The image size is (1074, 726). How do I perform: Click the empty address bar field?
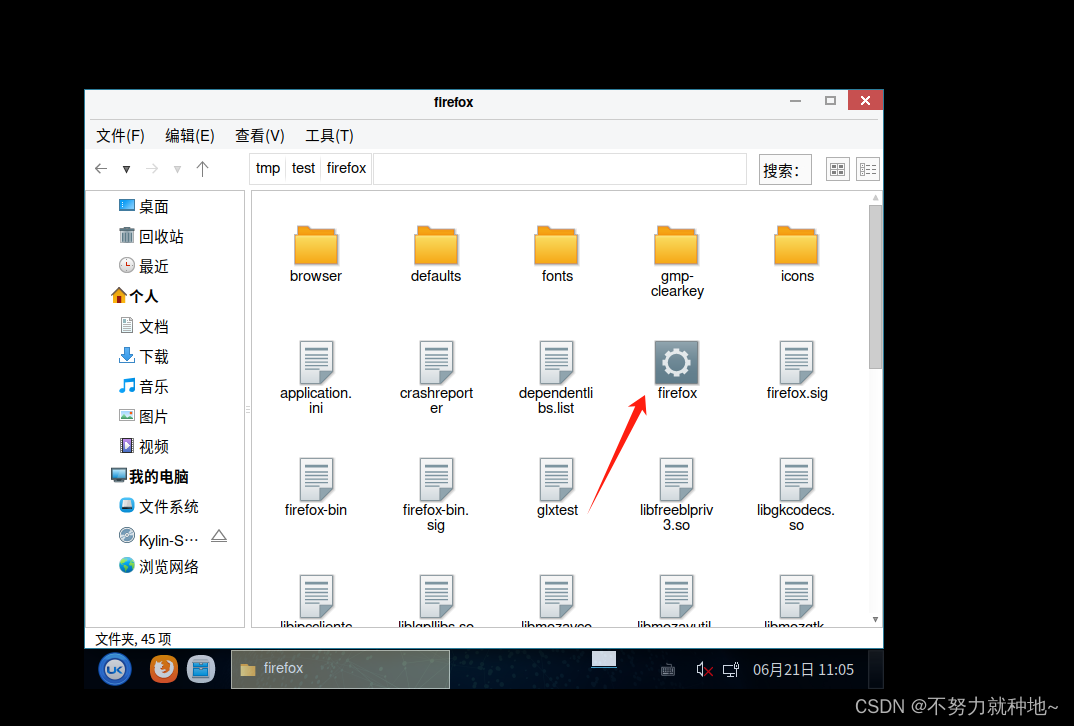560,169
